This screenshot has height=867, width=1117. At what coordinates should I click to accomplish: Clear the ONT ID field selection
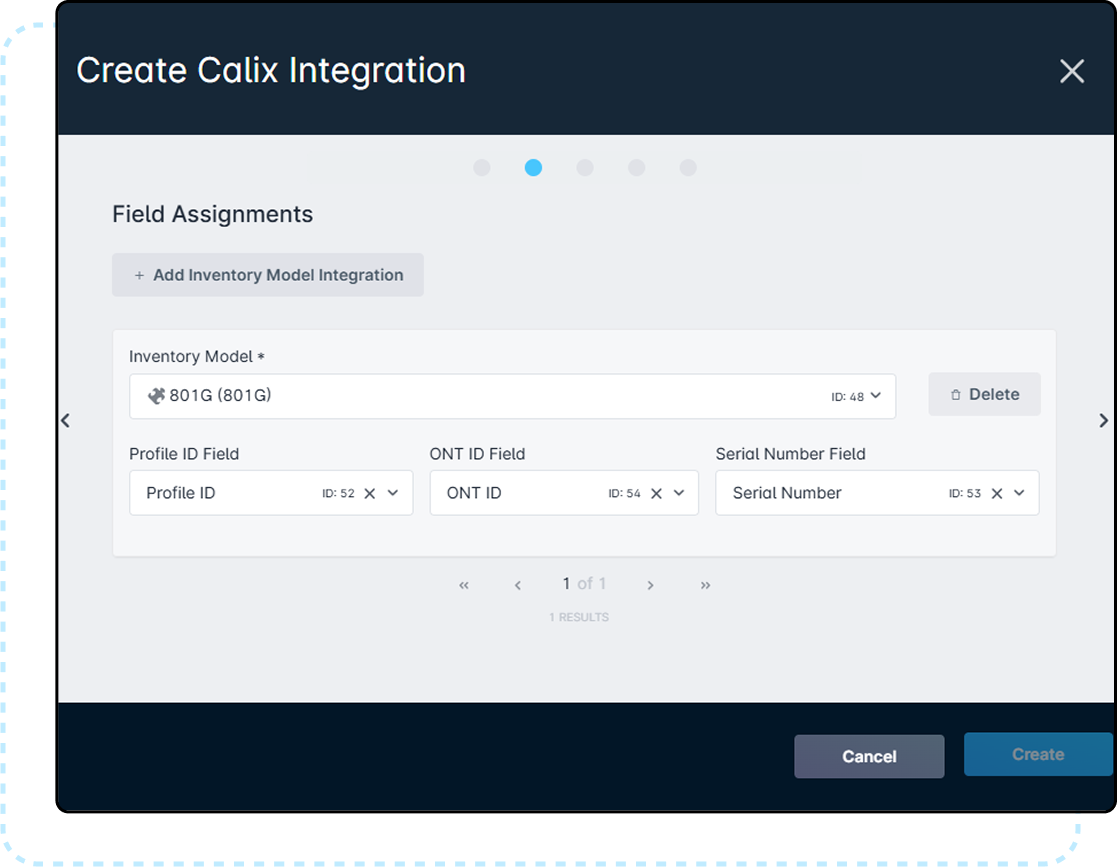tap(657, 493)
